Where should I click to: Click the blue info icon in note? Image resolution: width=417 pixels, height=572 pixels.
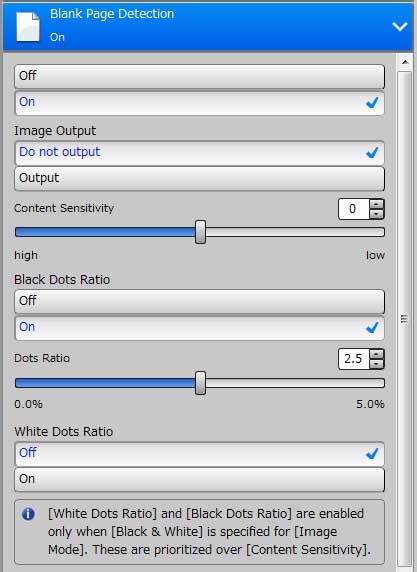(x=28, y=514)
